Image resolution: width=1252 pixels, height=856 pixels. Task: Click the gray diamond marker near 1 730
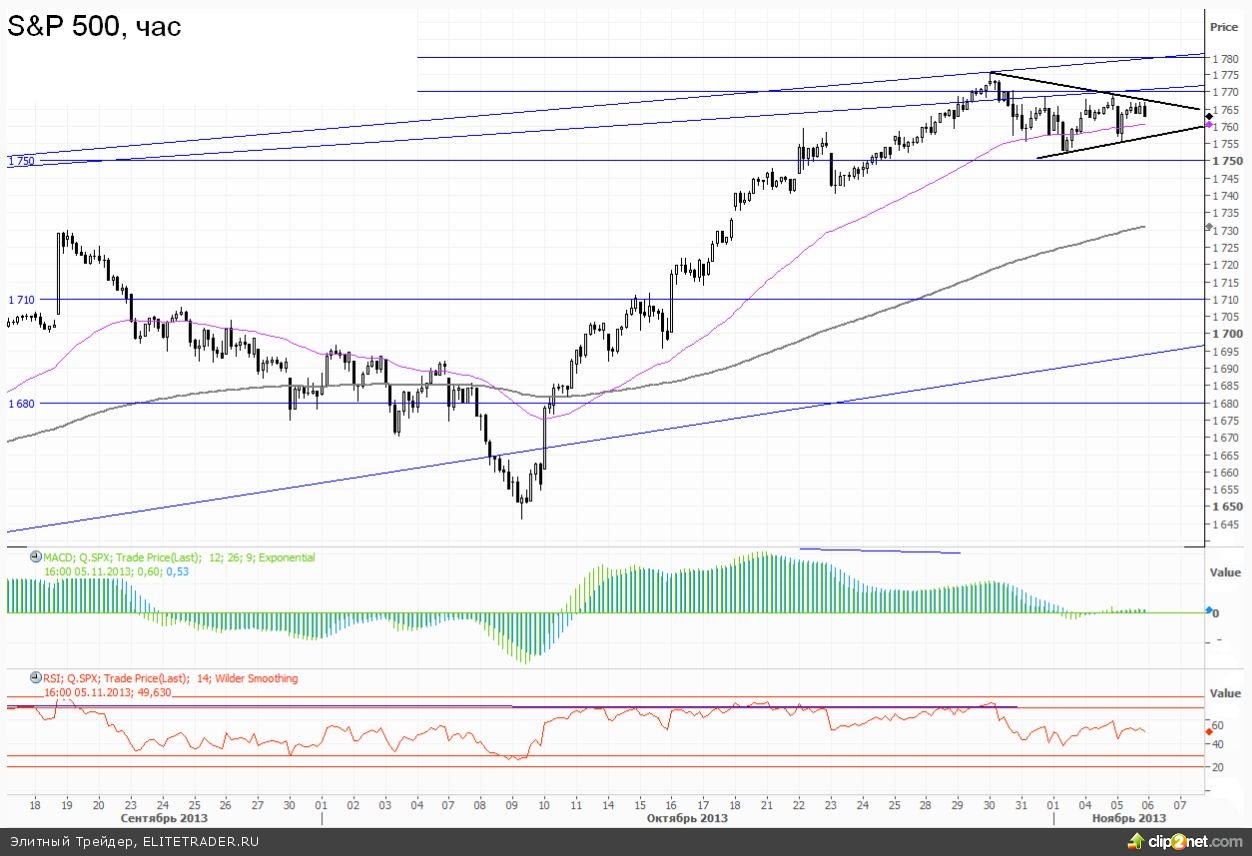click(1209, 228)
